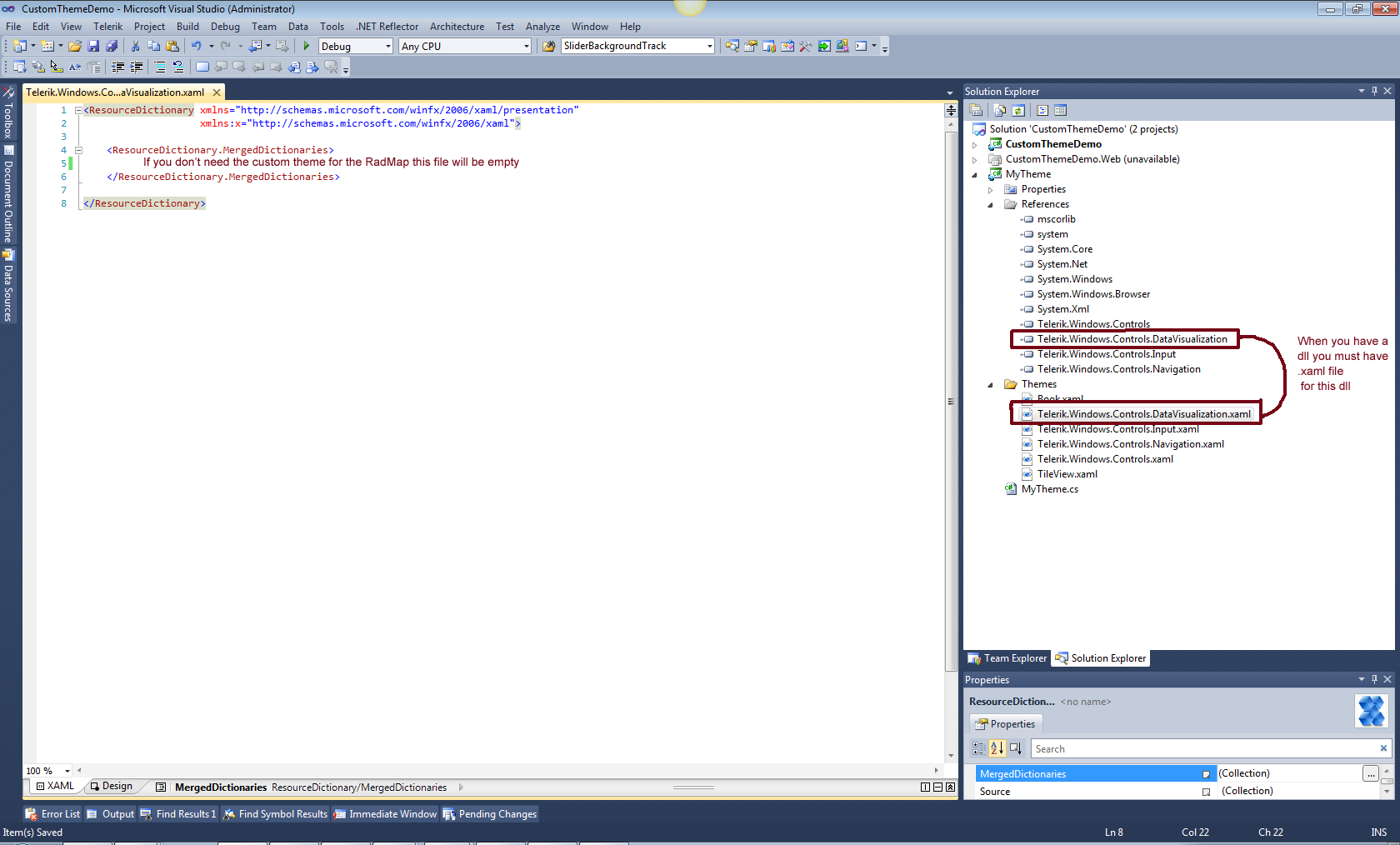Toggle Alphabetical sort in Properties panel

tap(997, 749)
